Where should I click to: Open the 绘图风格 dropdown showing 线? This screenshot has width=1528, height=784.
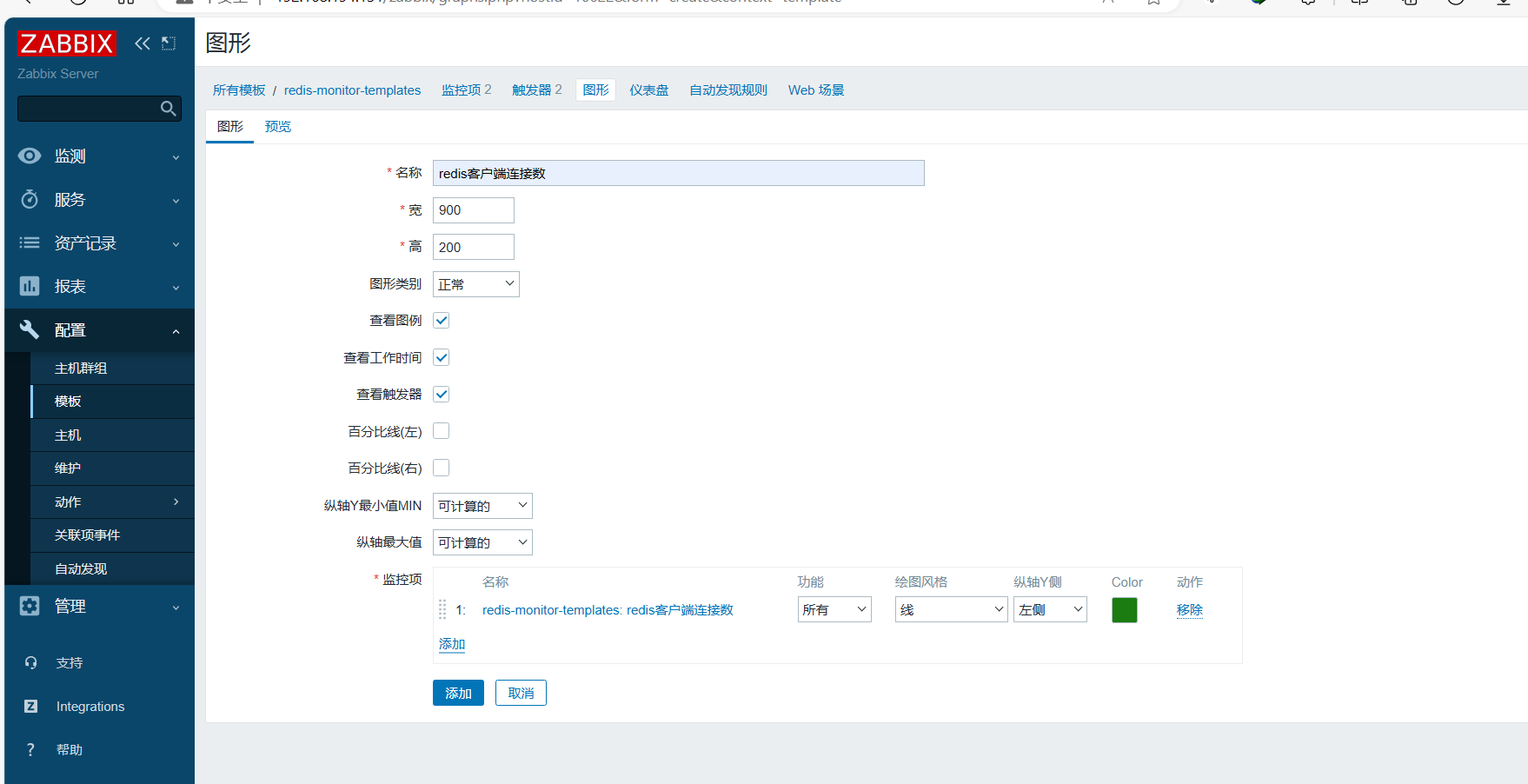tap(951, 609)
